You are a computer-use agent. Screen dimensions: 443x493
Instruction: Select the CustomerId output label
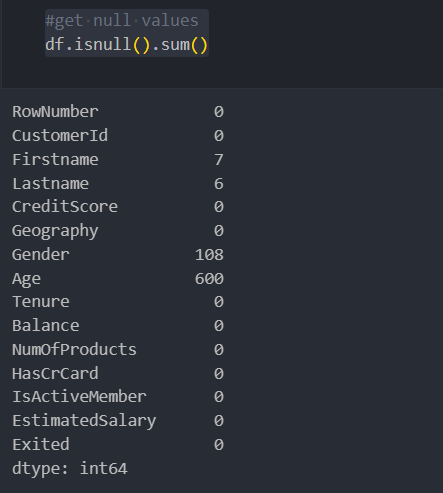[x=60, y=135]
